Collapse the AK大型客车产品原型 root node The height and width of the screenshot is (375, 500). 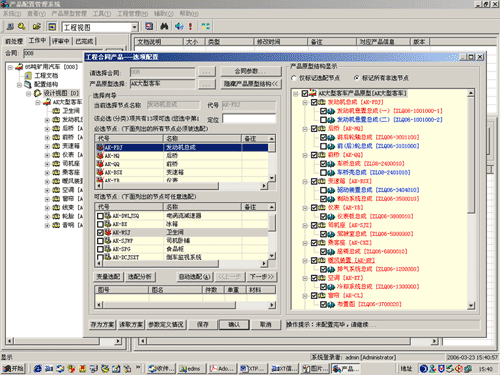click(296, 93)
